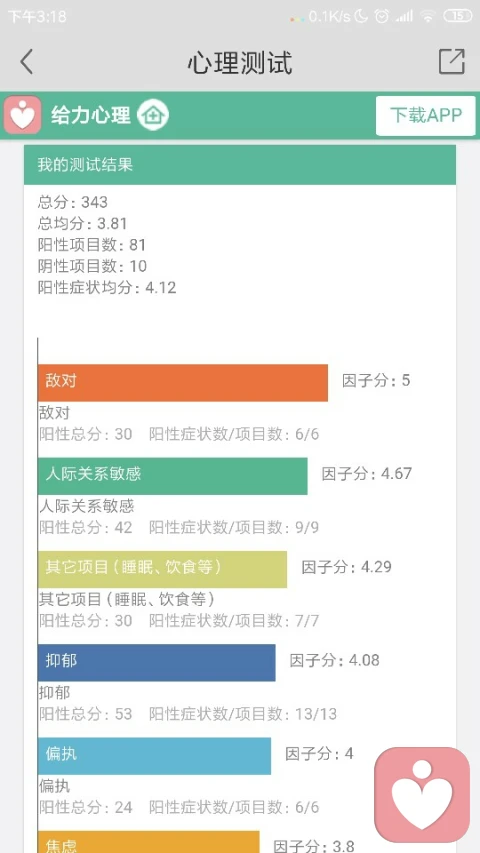This screenshot has width=480, height=853.
Task: Select the light blue 偏执 bar
Action: pyautogui.click(x=155, y=756)
